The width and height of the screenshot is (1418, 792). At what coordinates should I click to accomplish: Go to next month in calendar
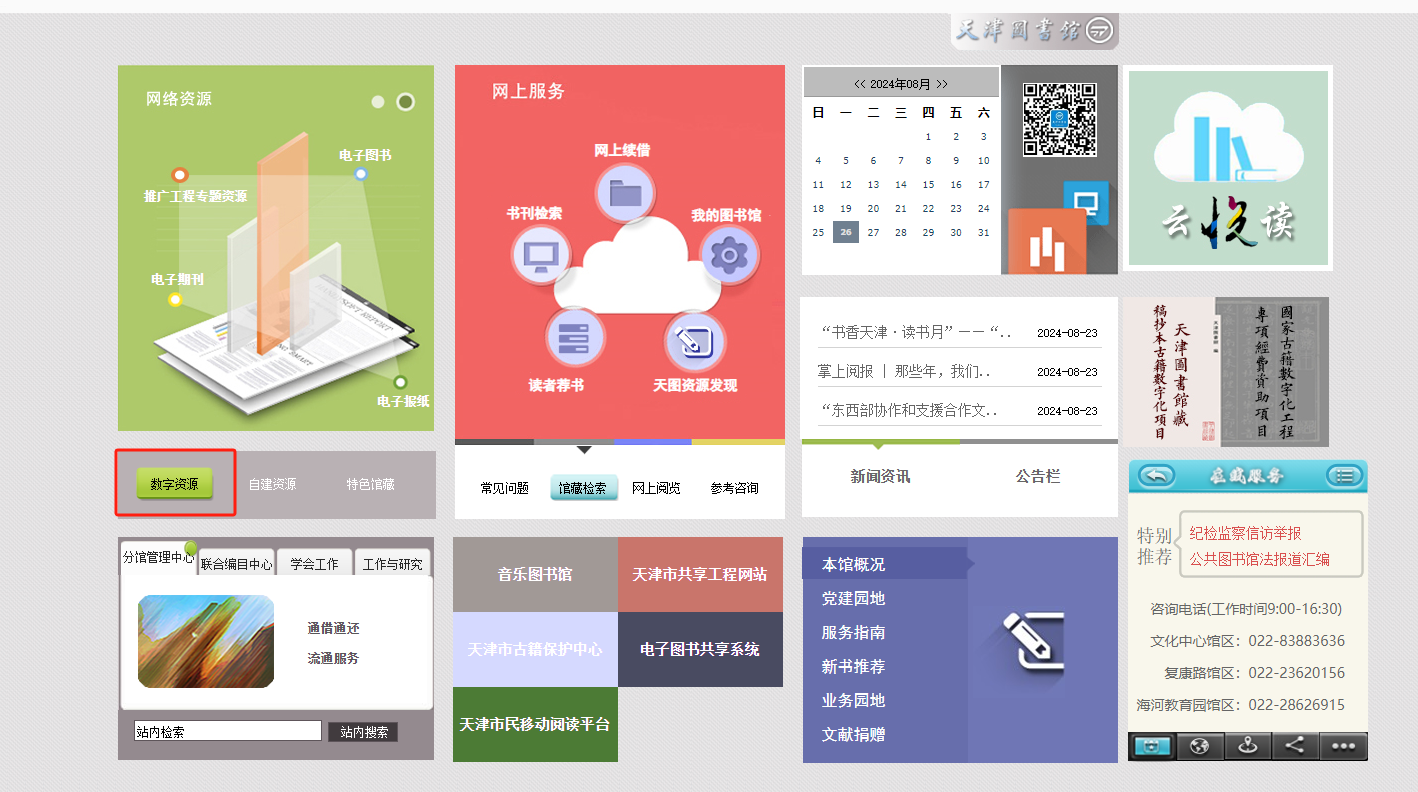942,84
